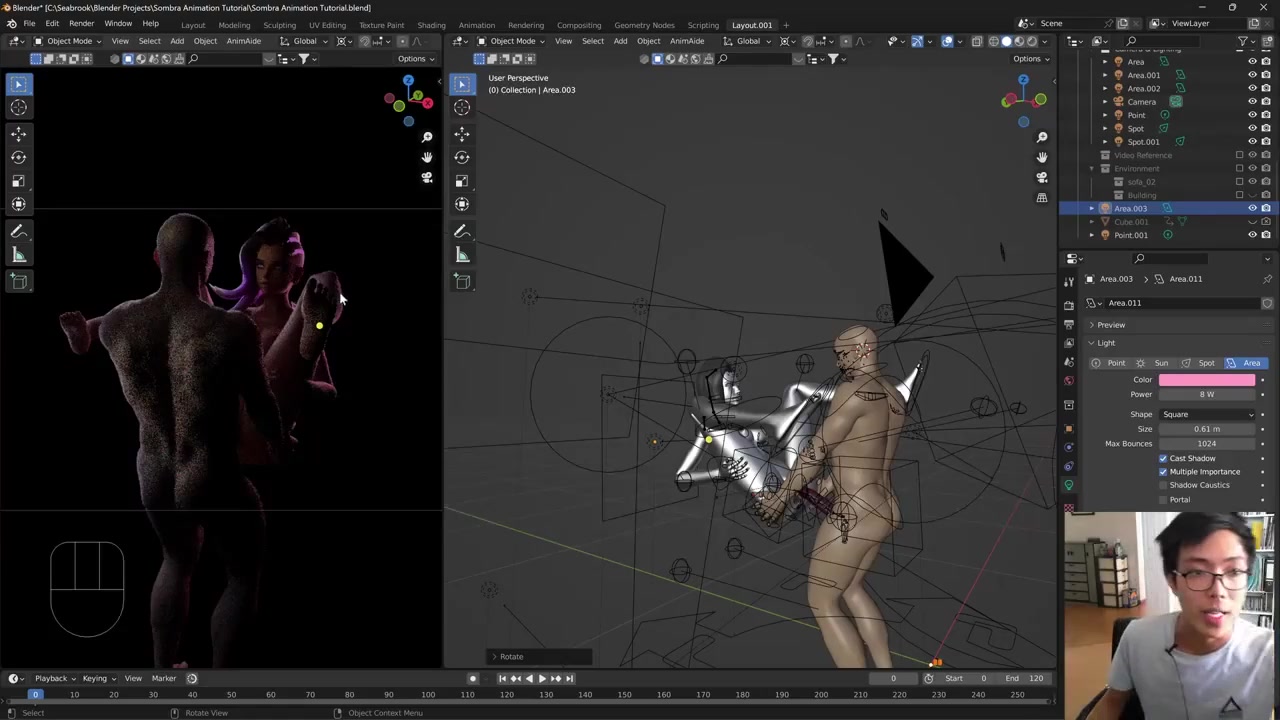Switch to the Shading workspace tab
1280x720 pixels.
431,25
